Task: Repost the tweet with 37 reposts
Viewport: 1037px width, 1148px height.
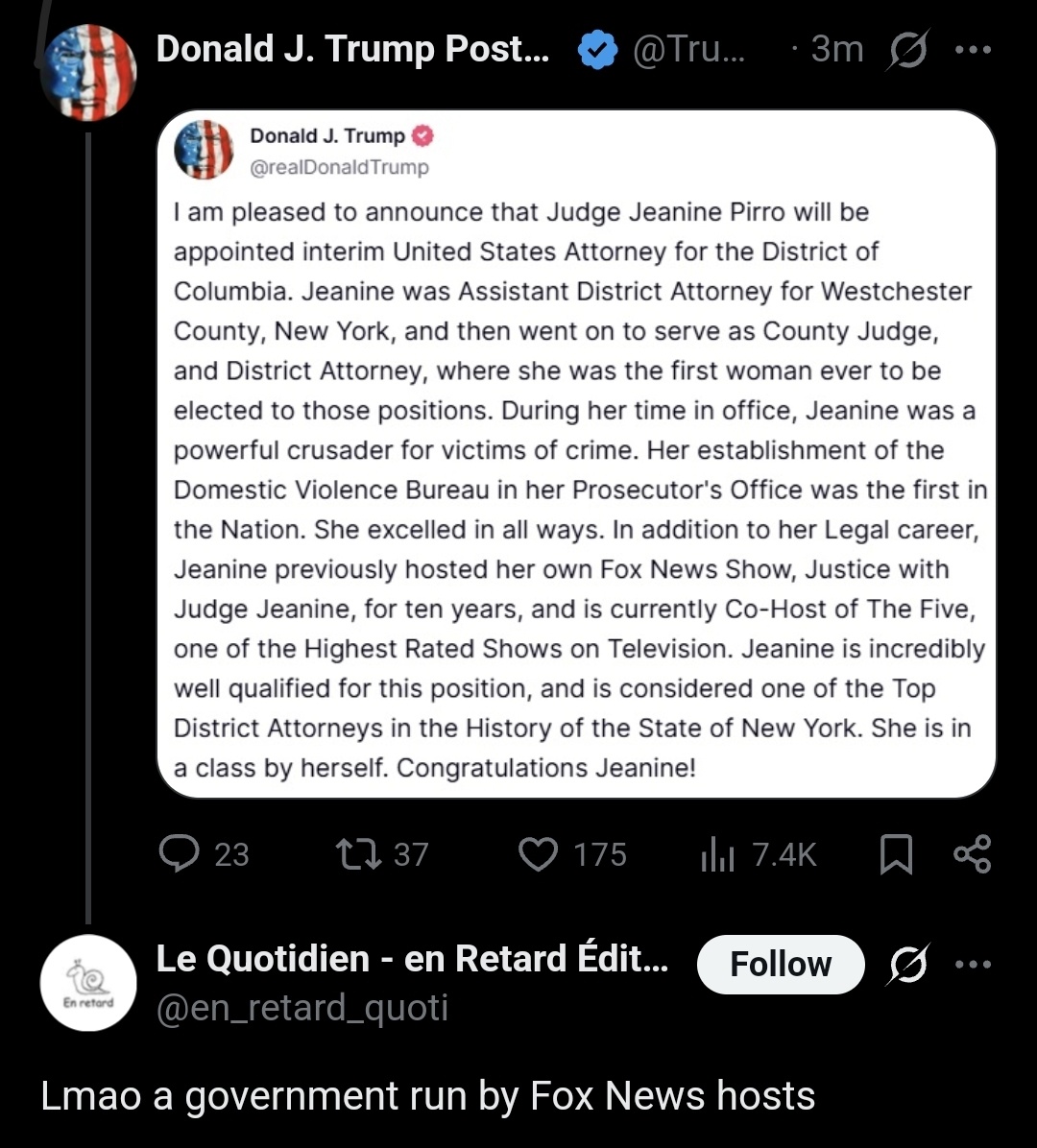Action: pos(358,853)
